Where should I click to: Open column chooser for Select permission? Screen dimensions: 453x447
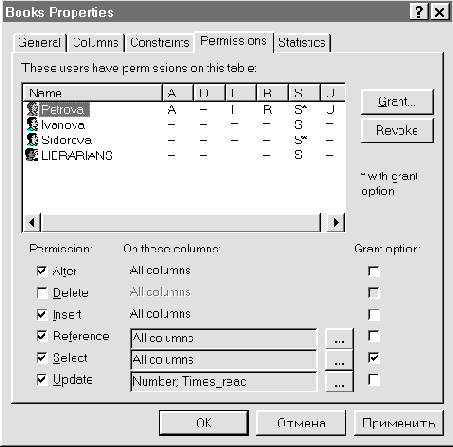tap(339, 360)
